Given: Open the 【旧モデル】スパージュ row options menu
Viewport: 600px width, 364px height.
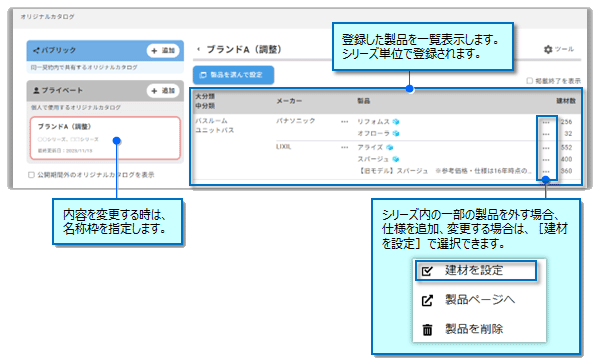Looking at the screenshot, I should click(546, 171).
